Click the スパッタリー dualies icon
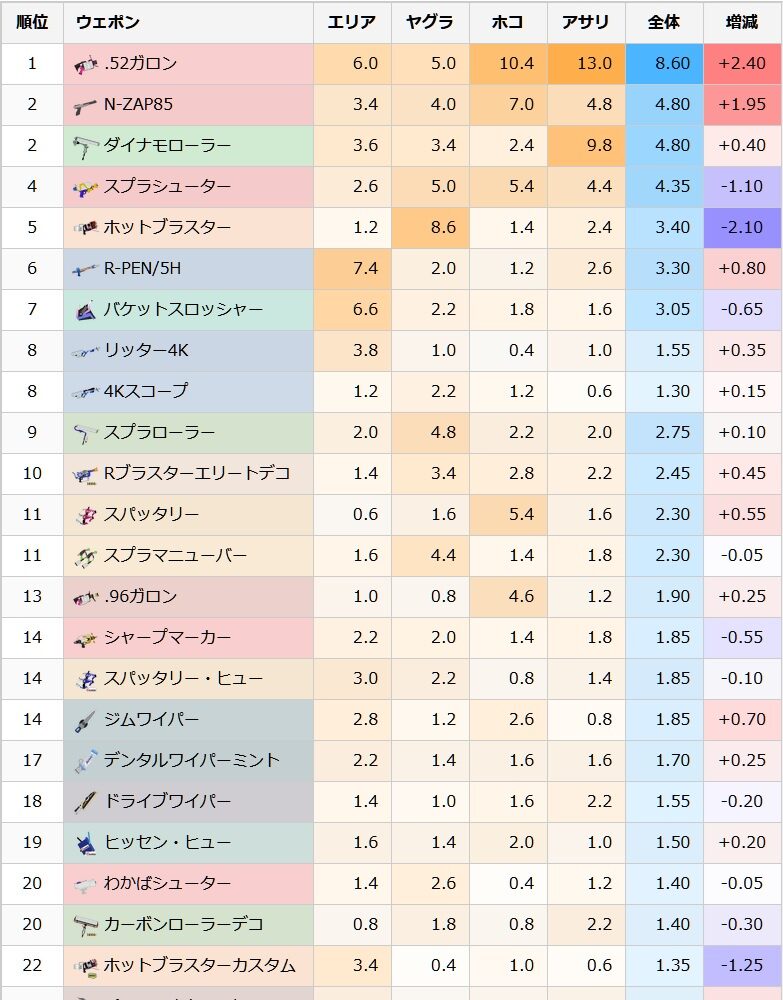 85,515
